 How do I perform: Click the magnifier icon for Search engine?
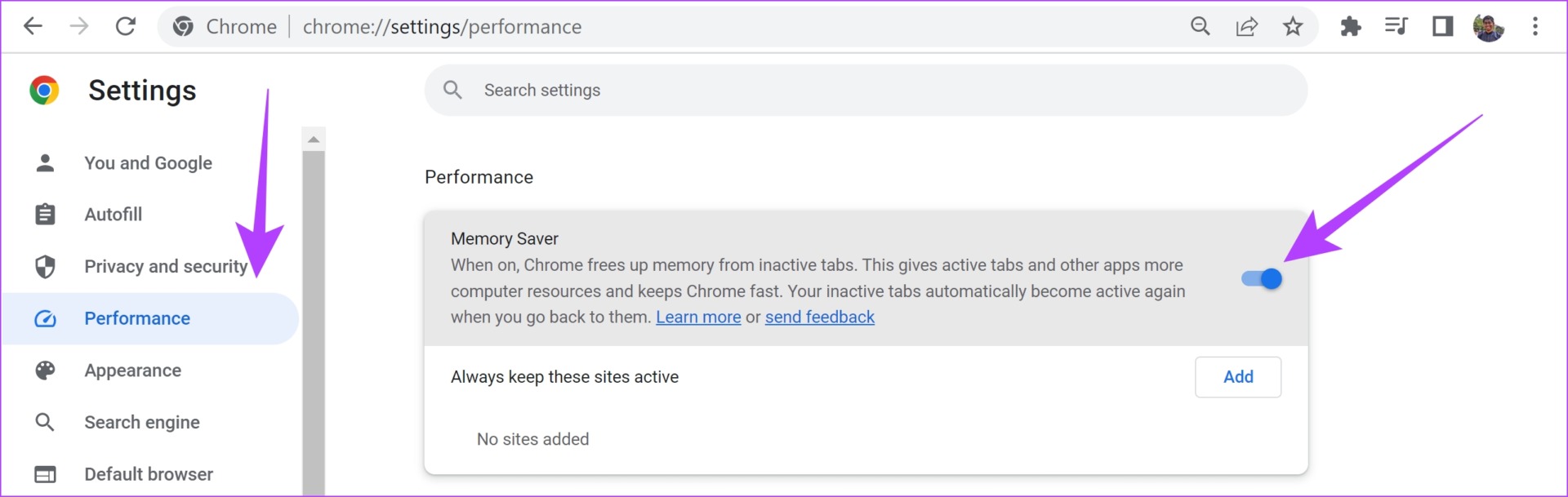(45, 422)
